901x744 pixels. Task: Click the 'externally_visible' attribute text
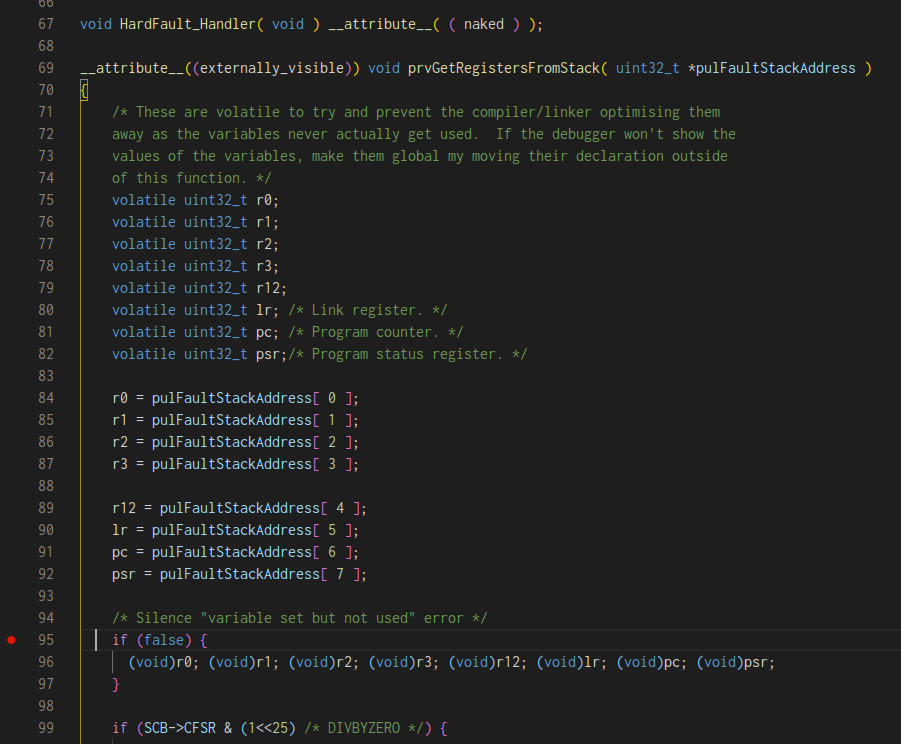coord(272,68)
